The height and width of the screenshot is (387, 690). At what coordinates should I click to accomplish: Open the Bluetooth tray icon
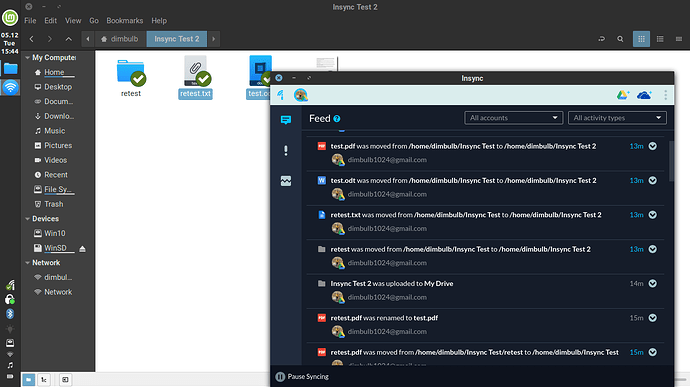pyautogui.click(x=10, y=314)
